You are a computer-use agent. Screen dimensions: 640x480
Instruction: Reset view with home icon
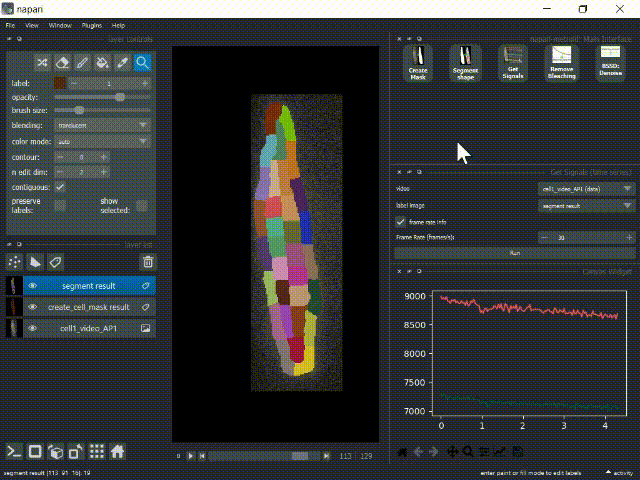pos(118,451)
